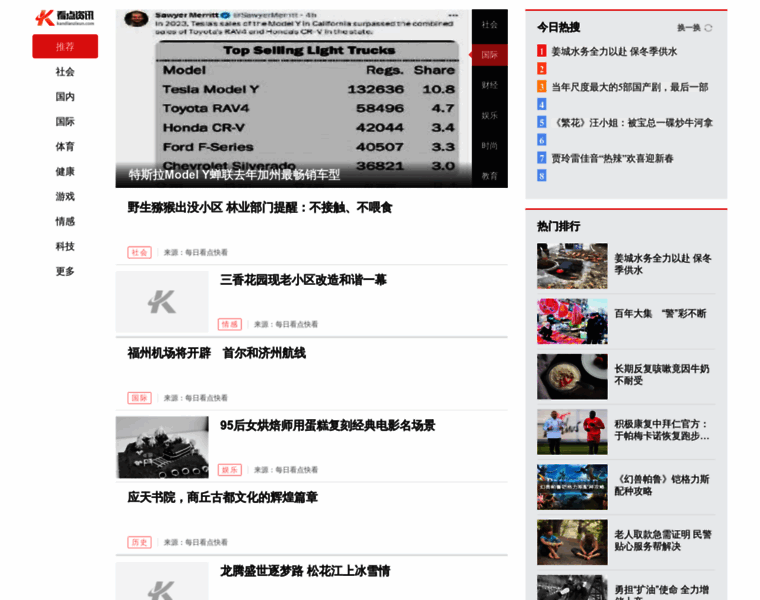This screenshot has height=600, width=760.
Task: Open ranking link 勇担"扩油"使命
Action: 662,592
